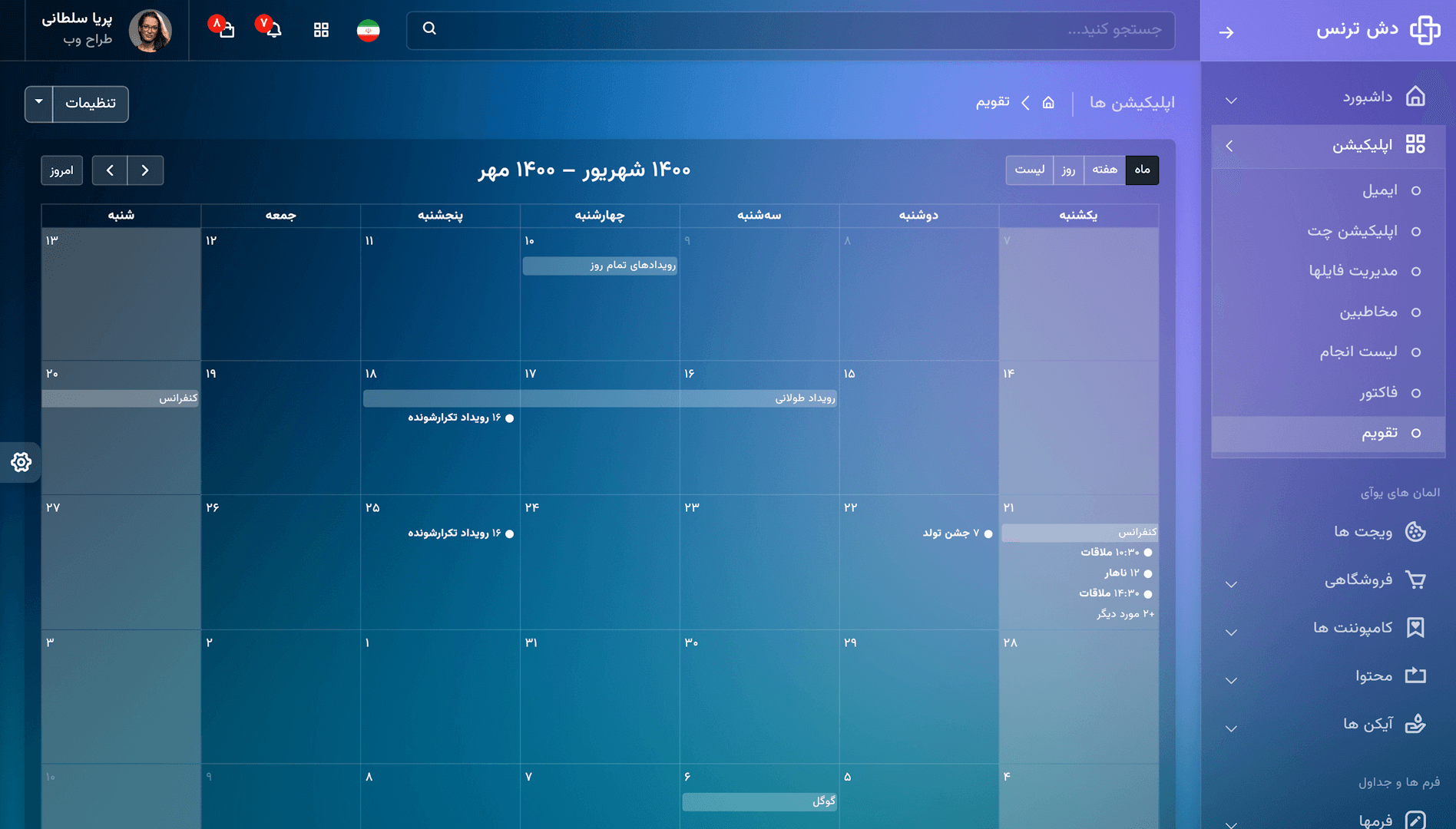1456x829 pixels.
Task: Open notifications bell icon
Action: click(x=273, y=30)
